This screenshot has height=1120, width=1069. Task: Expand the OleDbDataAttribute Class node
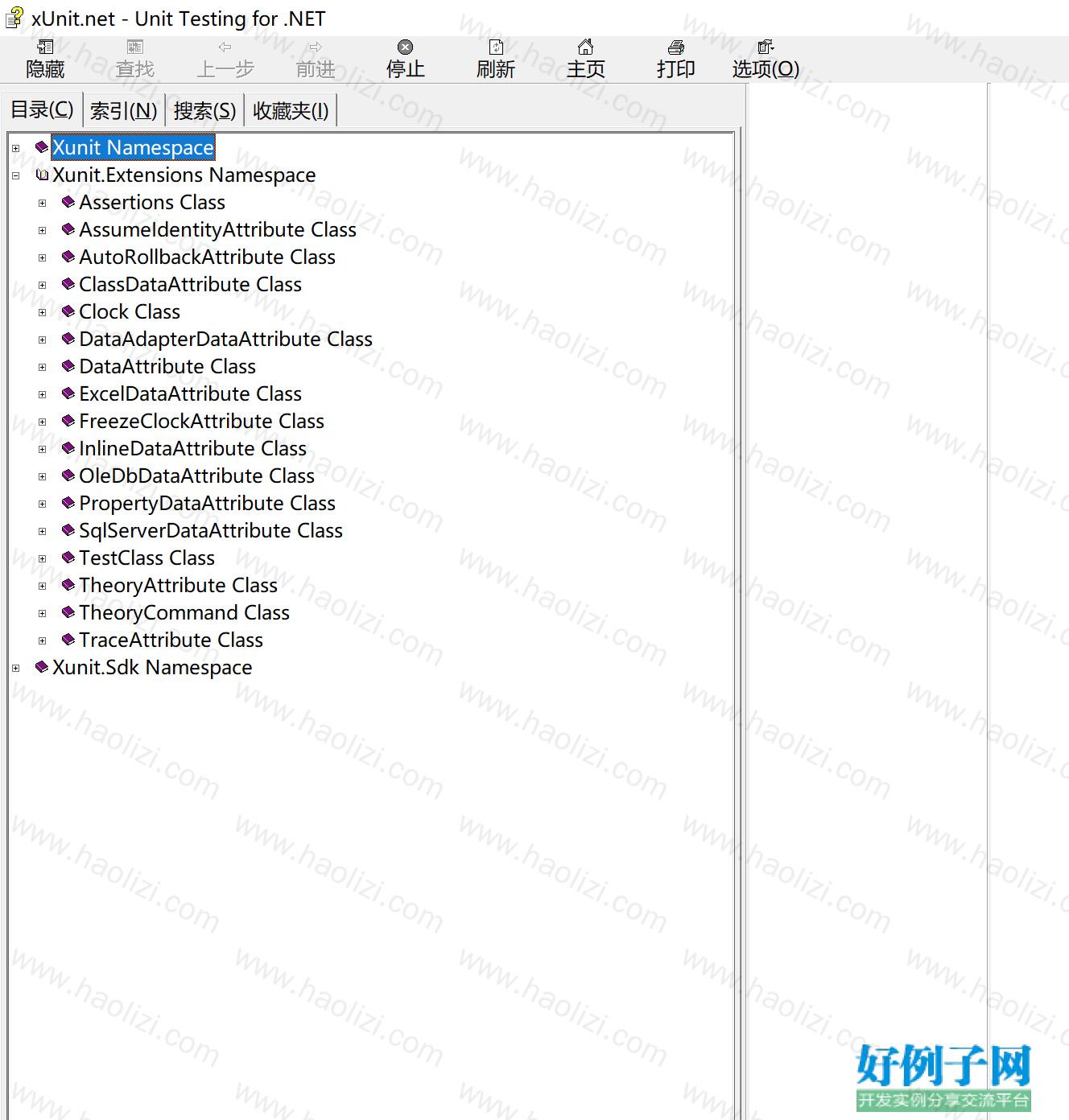click(x=43, y=477)
